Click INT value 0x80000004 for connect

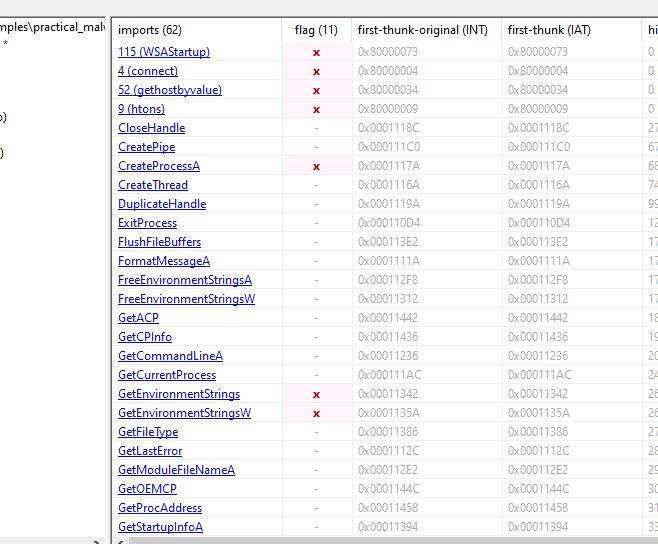tap(388, 71)
